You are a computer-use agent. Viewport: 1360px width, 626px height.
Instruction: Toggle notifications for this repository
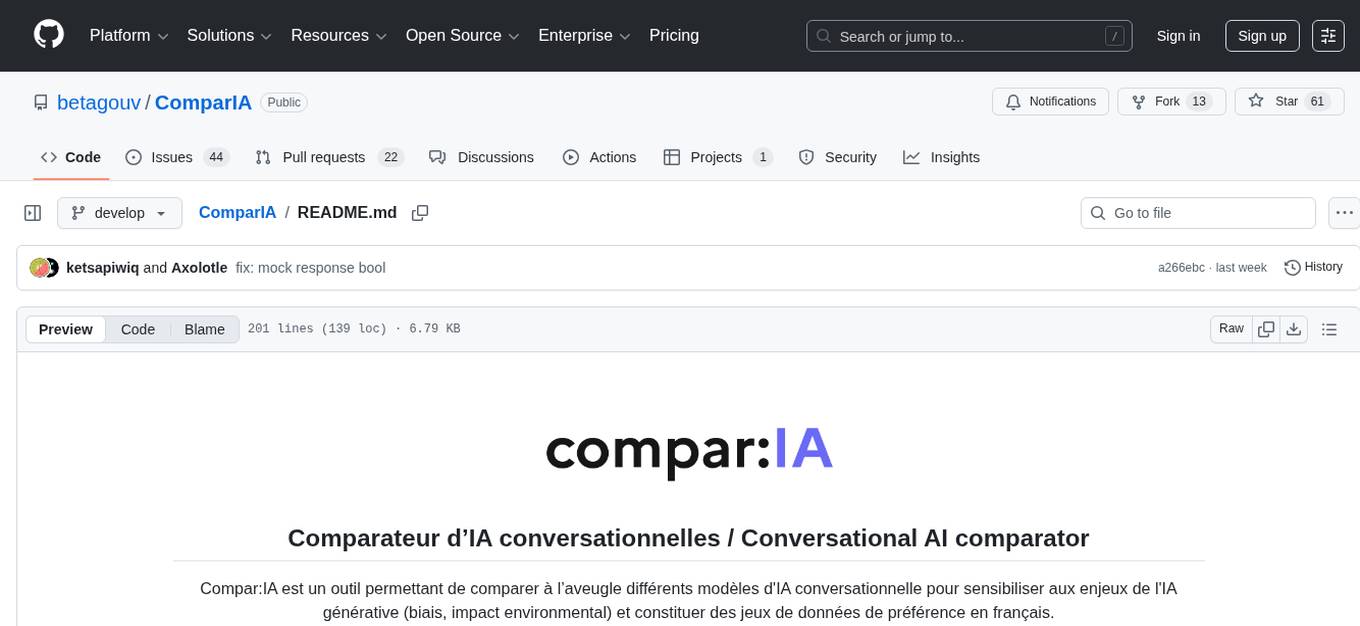[x=1050, y=101]
